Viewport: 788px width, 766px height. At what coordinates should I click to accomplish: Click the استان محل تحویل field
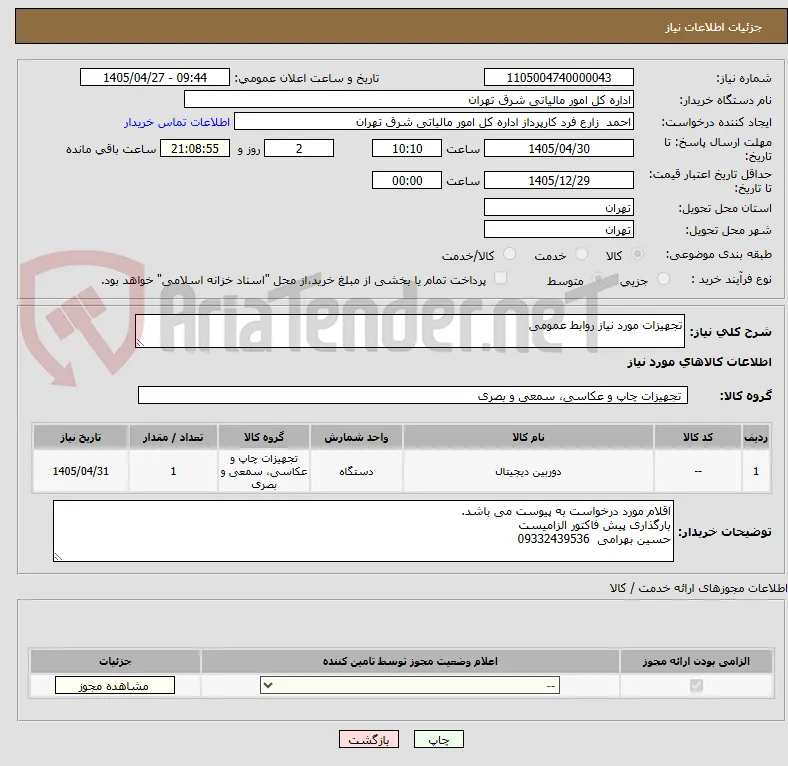click(558, 208)
